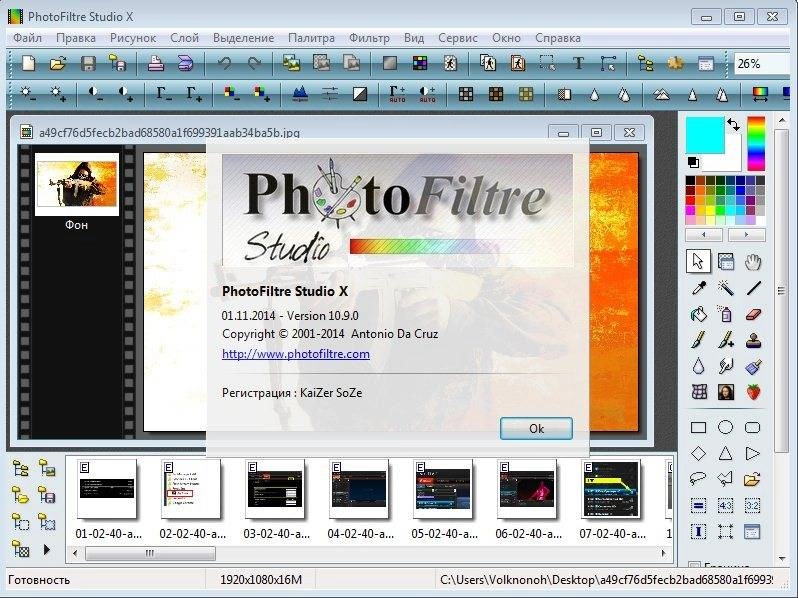Insert text with the T tool icon

pyautogui.click(x=578, y=64)
